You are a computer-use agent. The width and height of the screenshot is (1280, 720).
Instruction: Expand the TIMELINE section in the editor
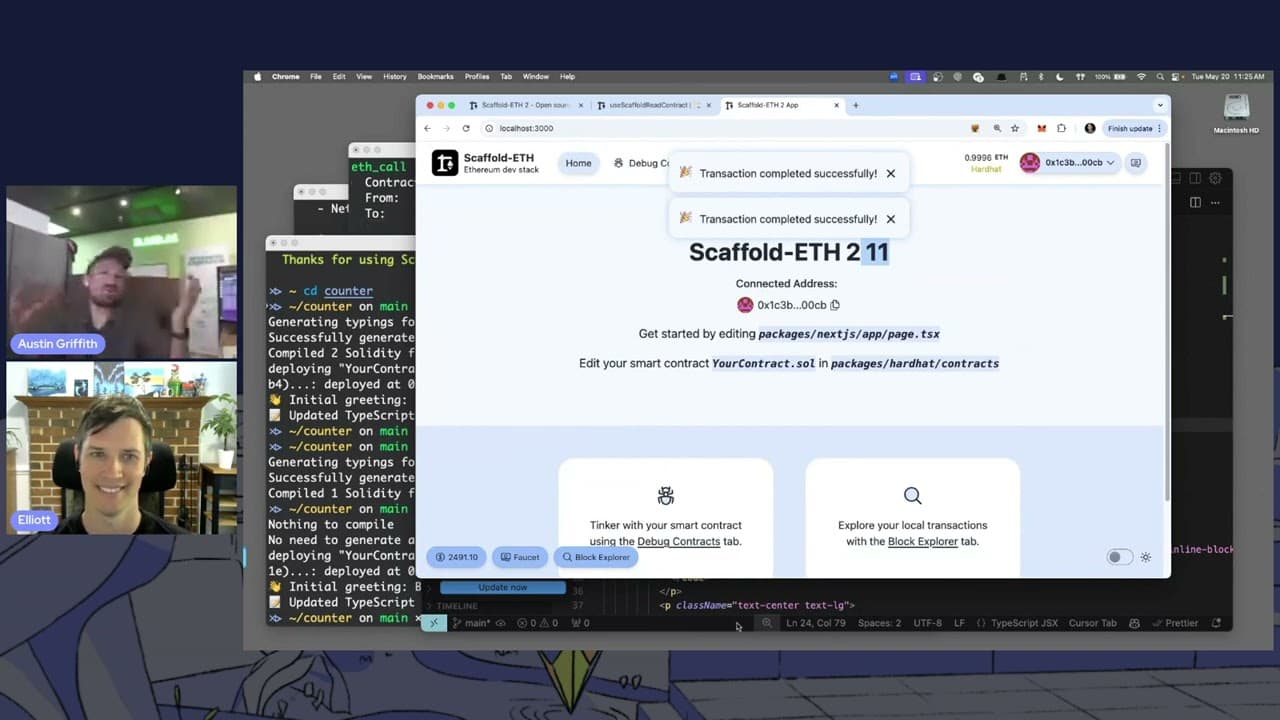(457, 606)
